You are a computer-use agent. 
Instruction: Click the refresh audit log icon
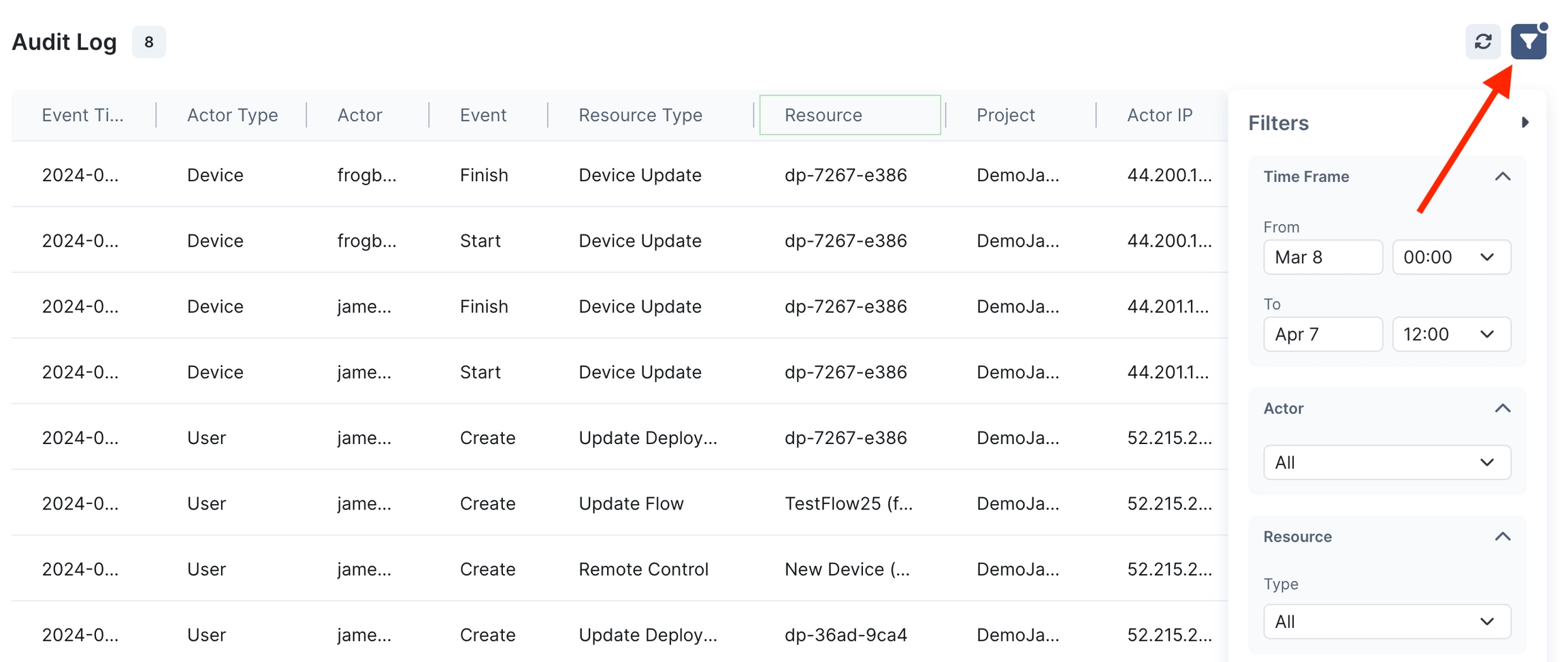1483,42
